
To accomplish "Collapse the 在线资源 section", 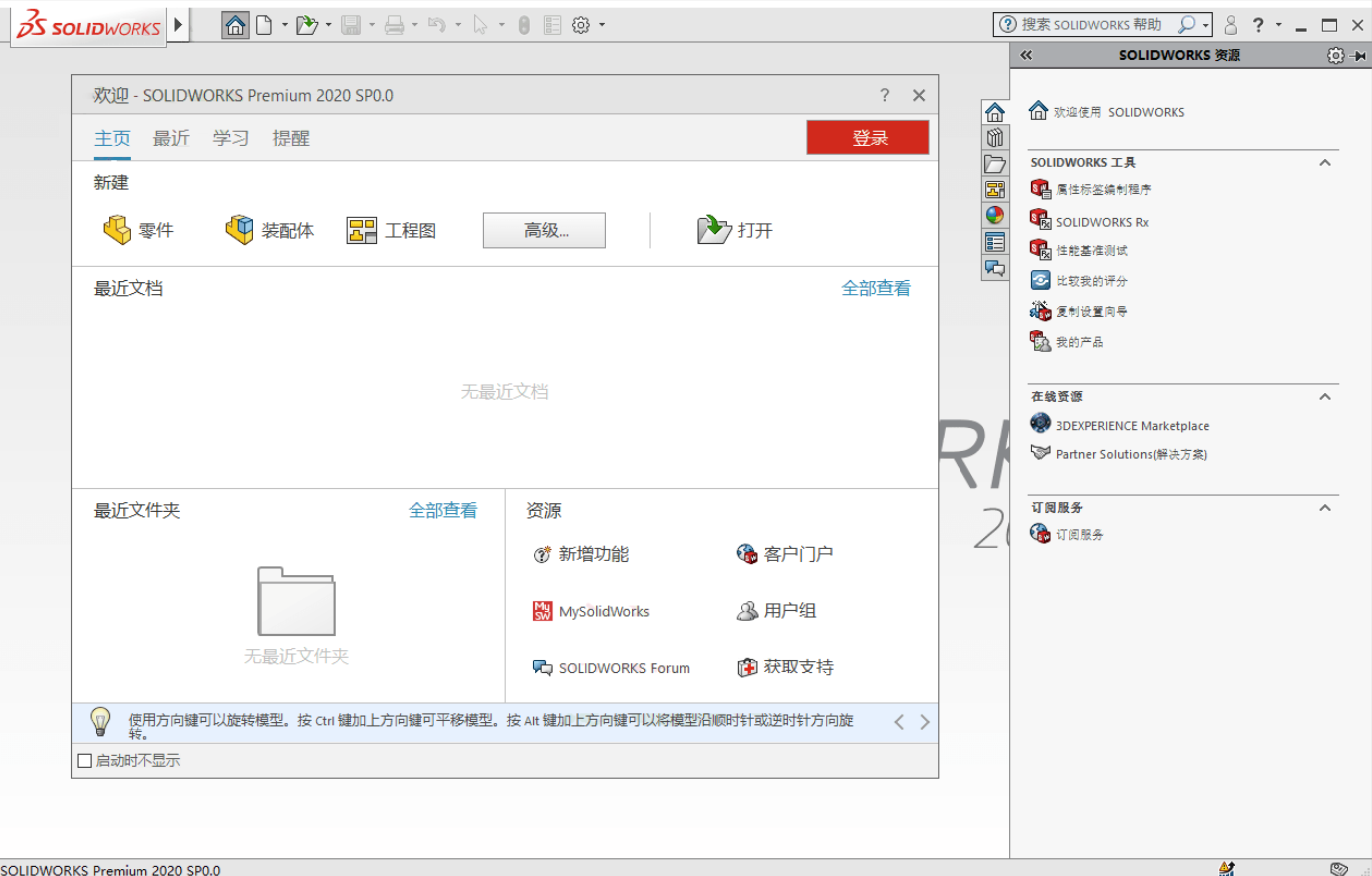I will pyautogui.click(x=1325, y=396).
